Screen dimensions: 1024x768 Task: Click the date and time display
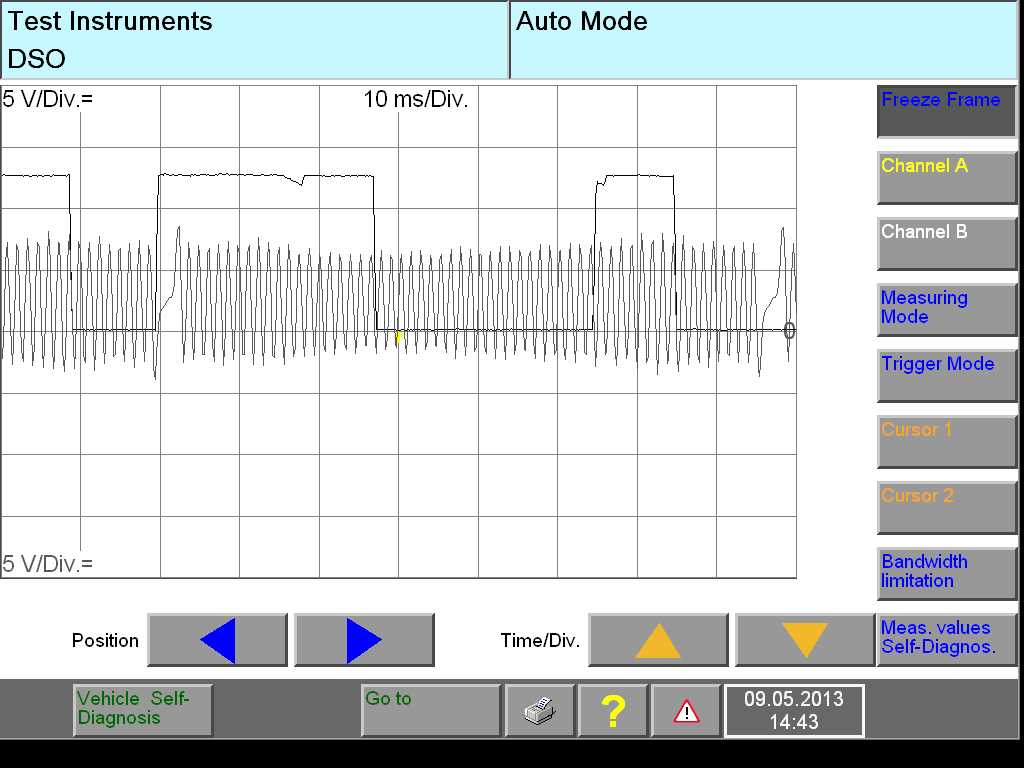pyautogui.click(x=793, y=710)
